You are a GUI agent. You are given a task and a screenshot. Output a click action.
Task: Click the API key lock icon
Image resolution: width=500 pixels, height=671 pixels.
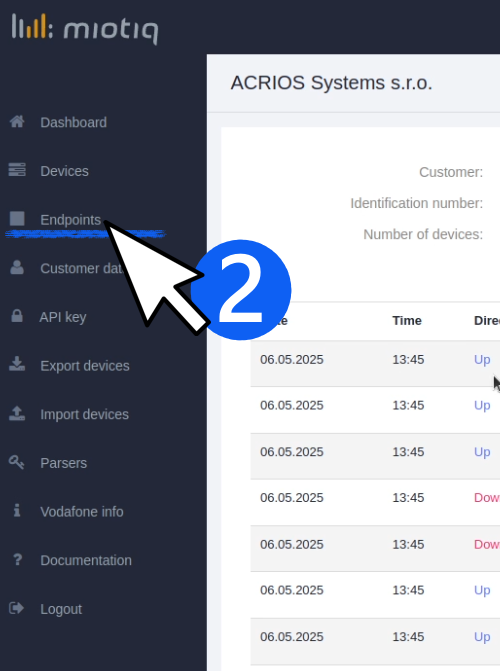tap(17, 316)
